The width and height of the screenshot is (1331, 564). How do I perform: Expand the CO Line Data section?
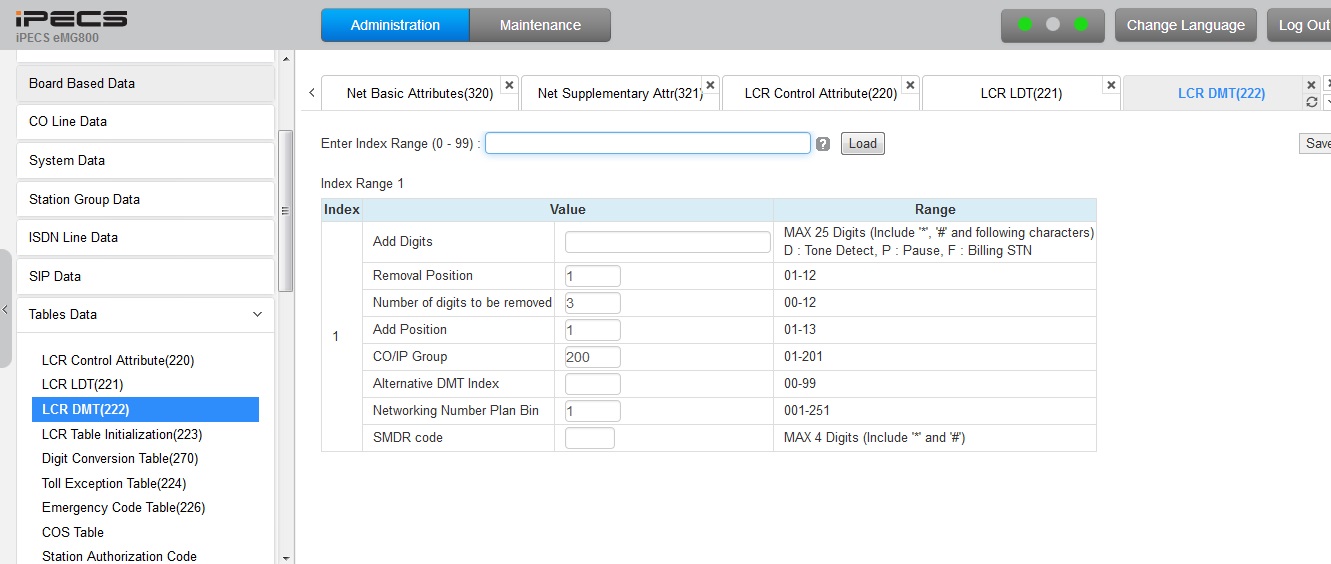[145, 121]
